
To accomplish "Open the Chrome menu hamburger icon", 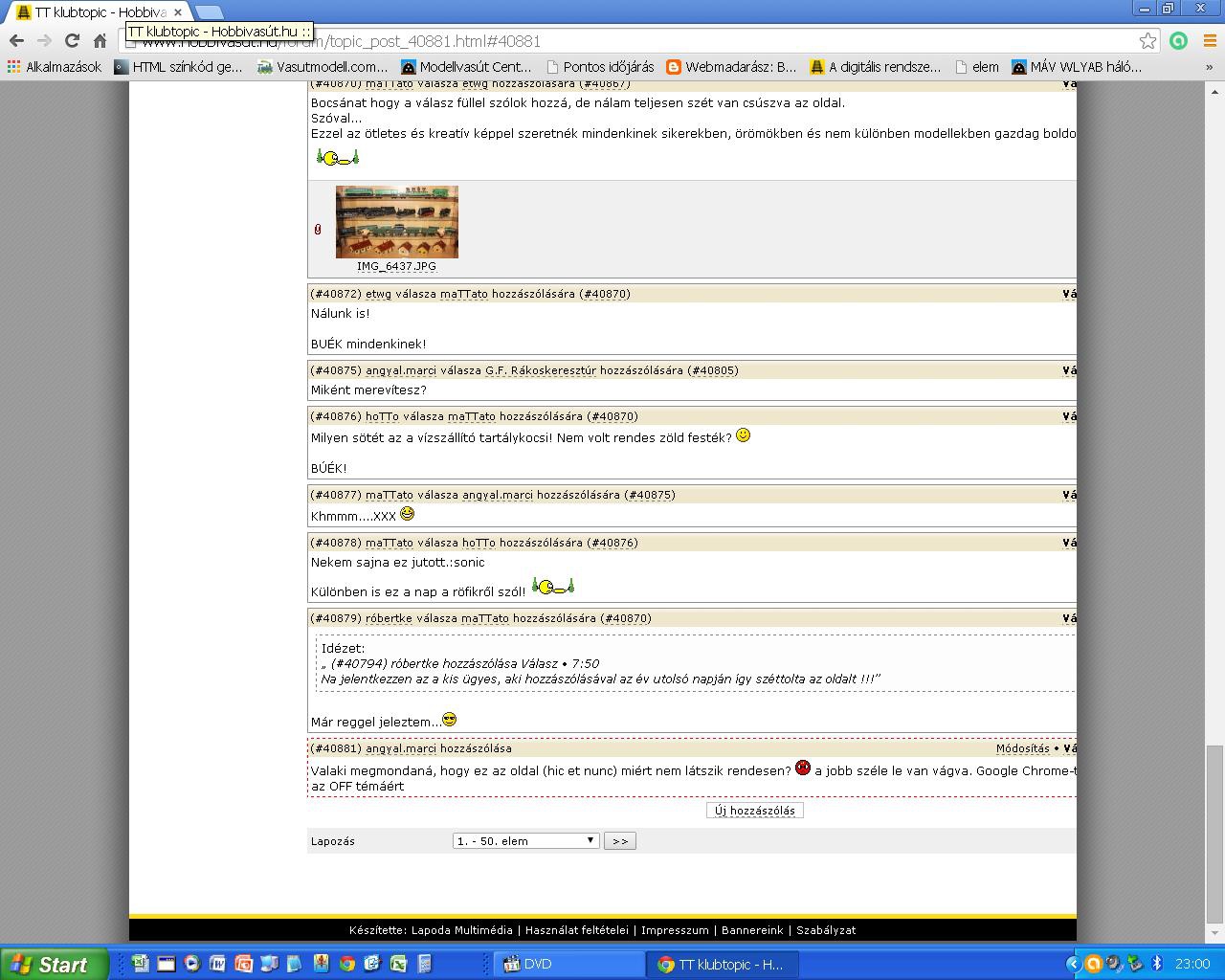I will tap(1210, 40).
